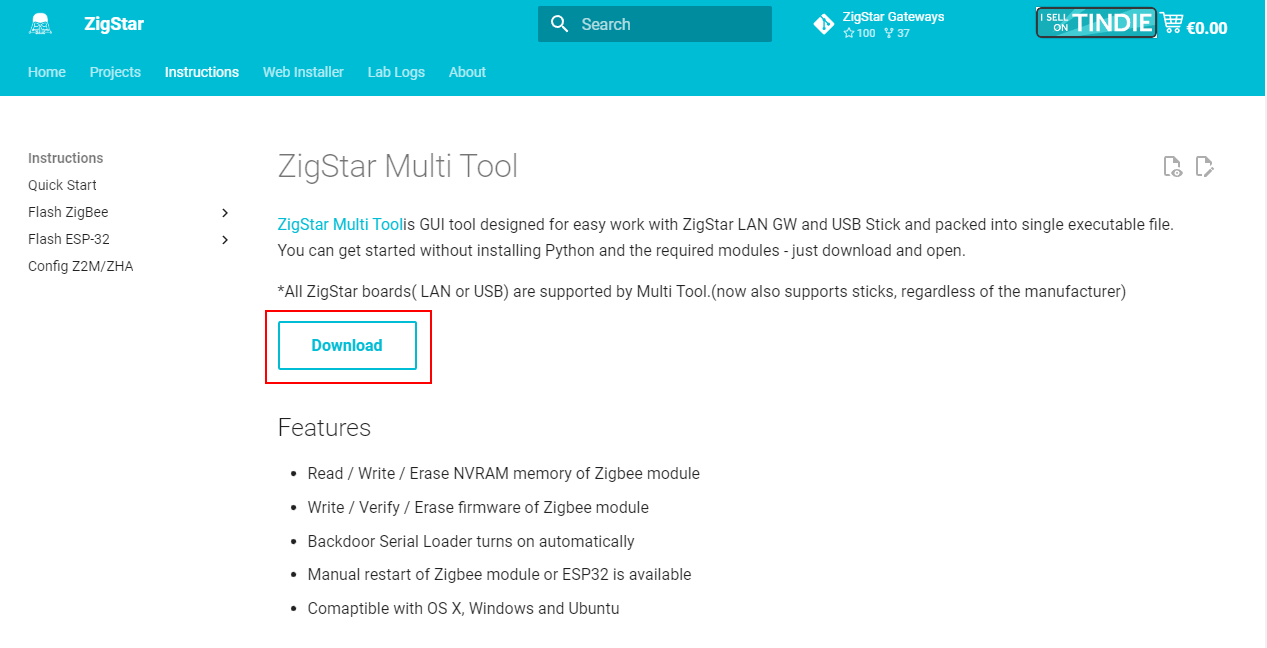Click the ZigStar logo icon
The image size is (1267, 648).
(x=40, y=24)
